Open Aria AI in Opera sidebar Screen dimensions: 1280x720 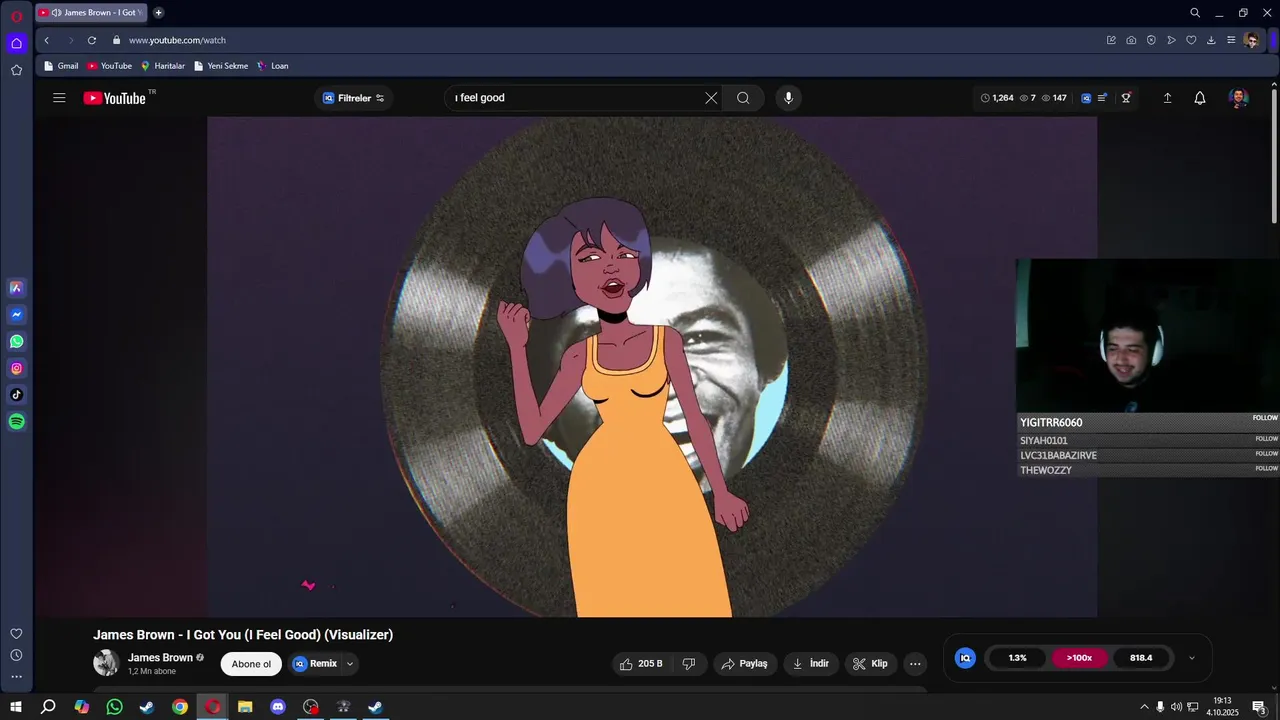(x=16, y=288)
